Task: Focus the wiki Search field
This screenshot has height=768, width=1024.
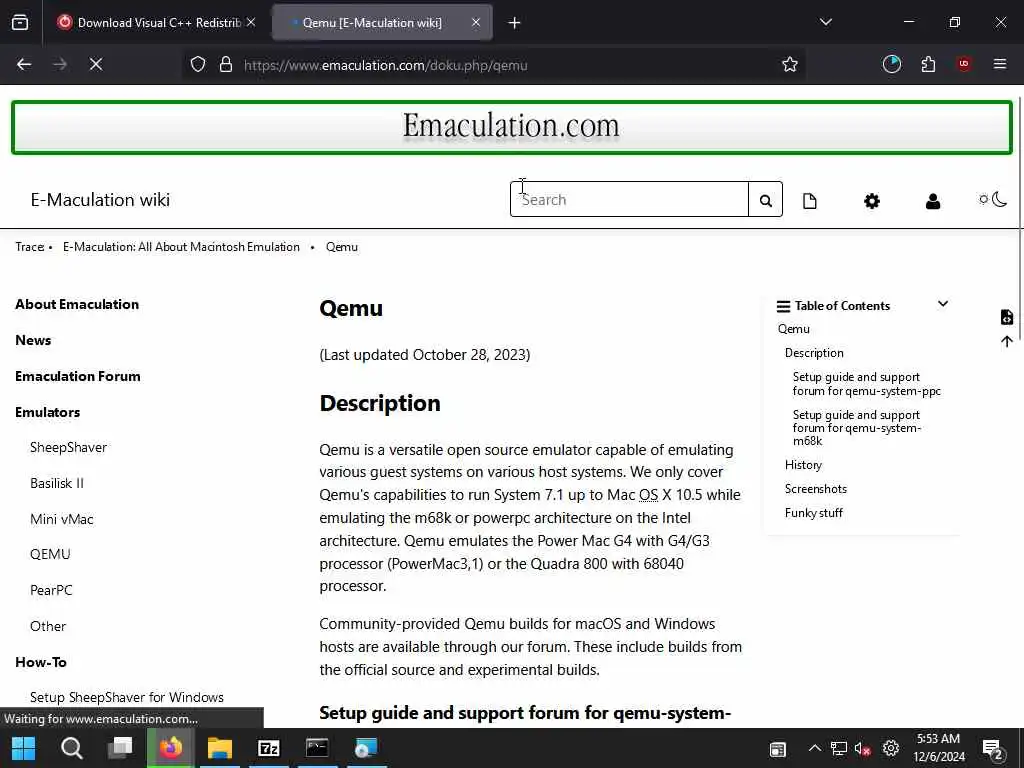Action: (x=630, y=200)
